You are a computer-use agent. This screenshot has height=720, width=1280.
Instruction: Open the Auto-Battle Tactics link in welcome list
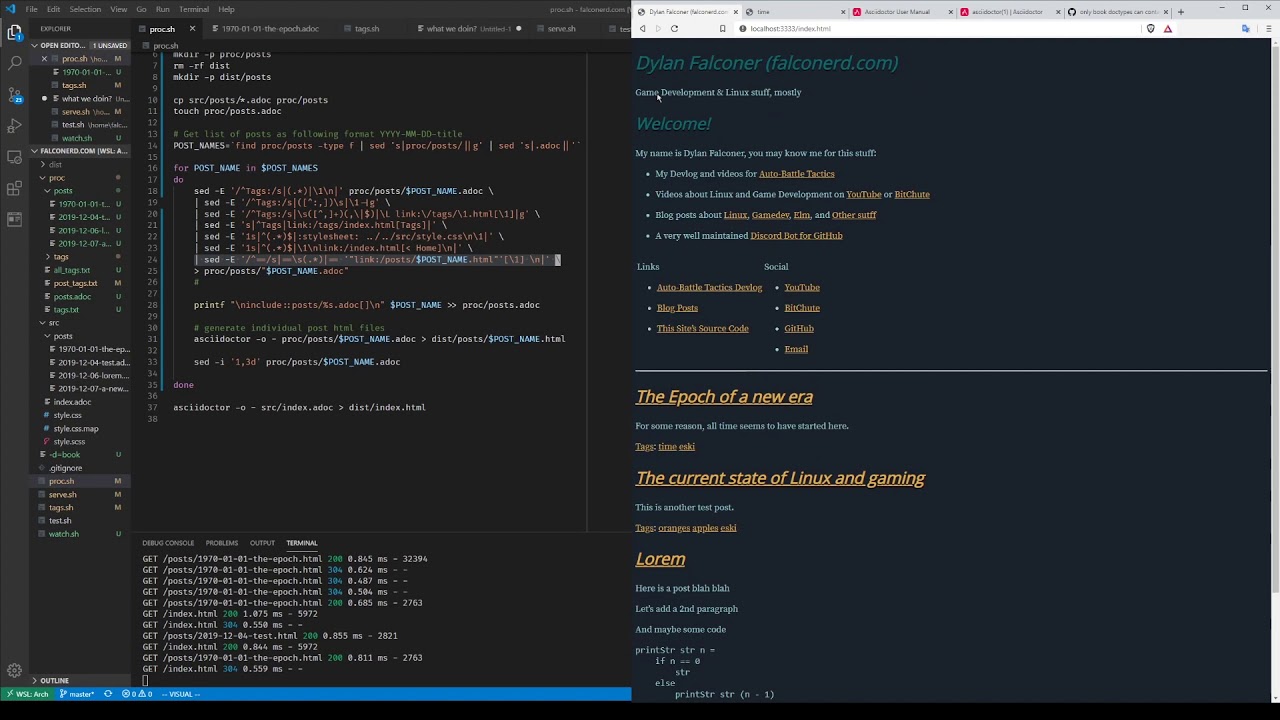click(x=796, y=174)
